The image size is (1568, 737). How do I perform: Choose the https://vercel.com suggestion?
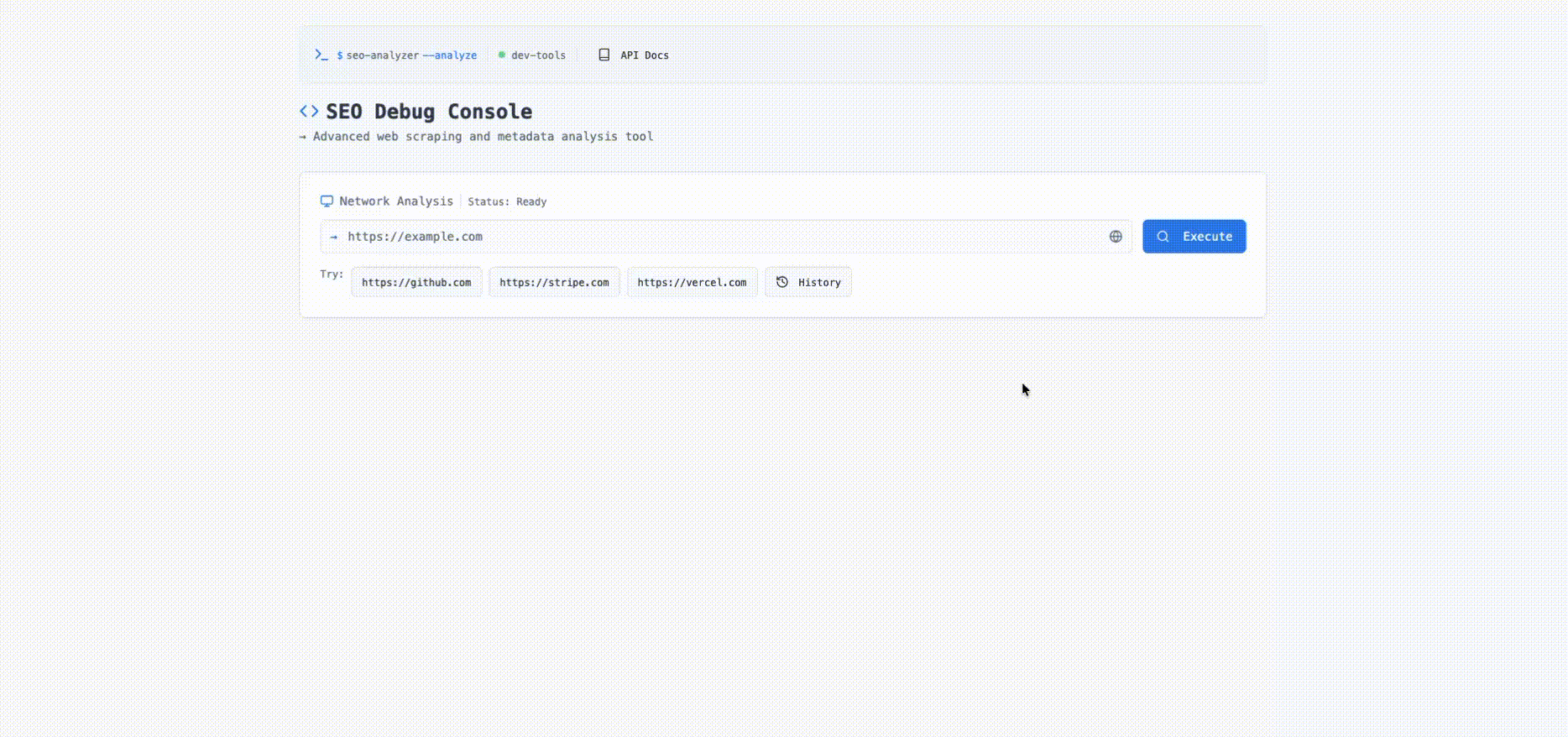point(692,282)
